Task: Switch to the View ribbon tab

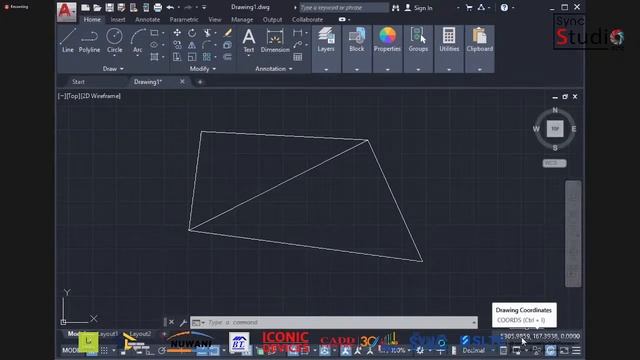Action: click(215, 19)
